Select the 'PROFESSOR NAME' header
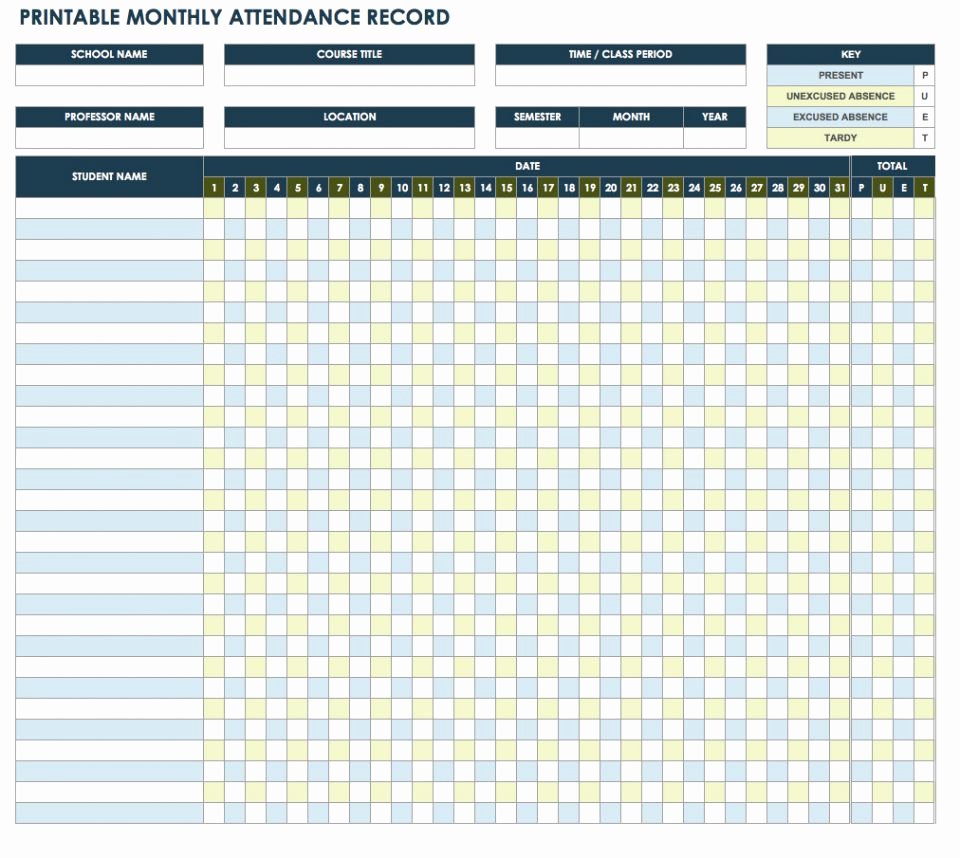The width and height of the screenshot is (960, 858). (109, 117)
